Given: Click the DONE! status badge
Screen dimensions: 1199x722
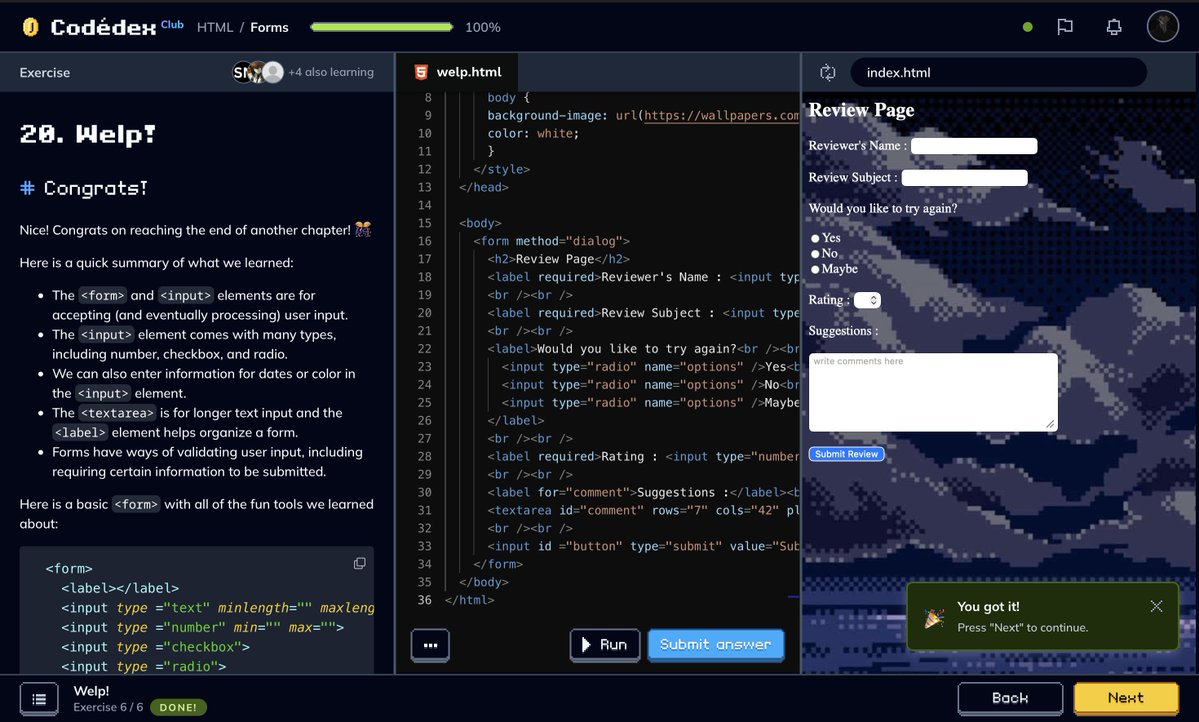Looking at the screenshot, I should [178, 707].
